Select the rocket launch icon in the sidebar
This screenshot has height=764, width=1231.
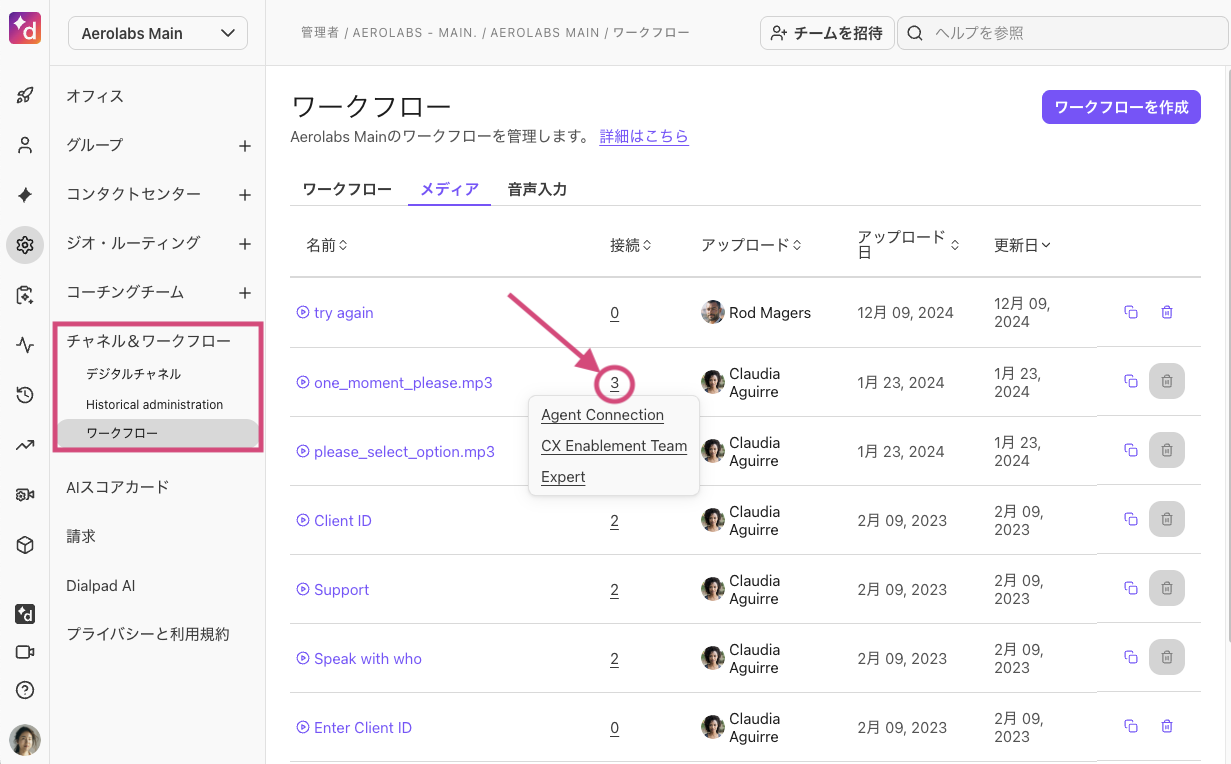click(25, 95)
